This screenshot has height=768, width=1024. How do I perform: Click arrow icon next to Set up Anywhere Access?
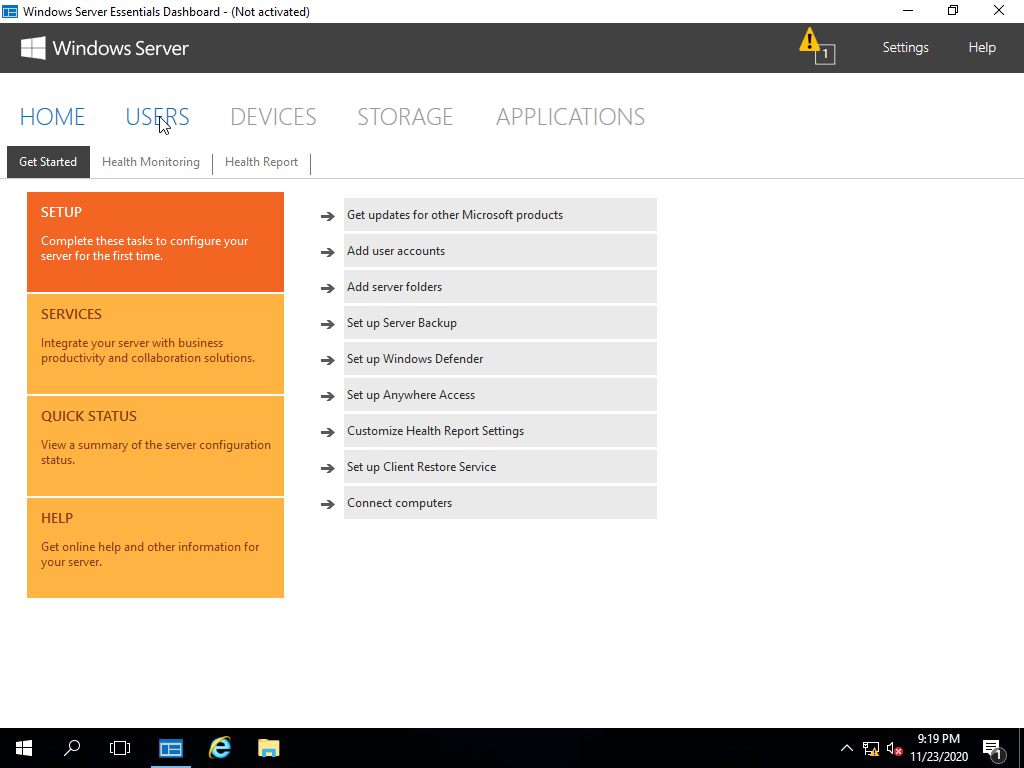(328, 396)
